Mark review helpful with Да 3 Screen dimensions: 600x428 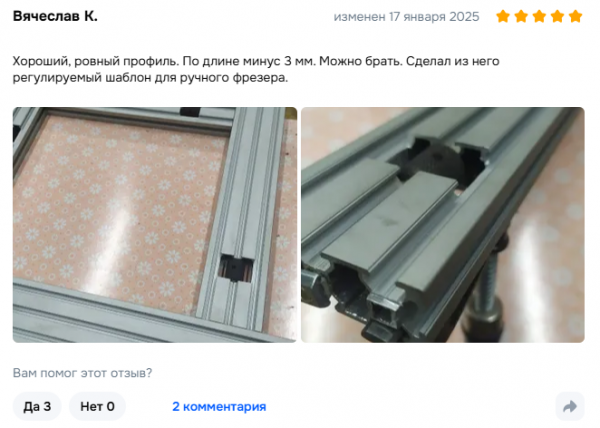(x=37, y=406)
